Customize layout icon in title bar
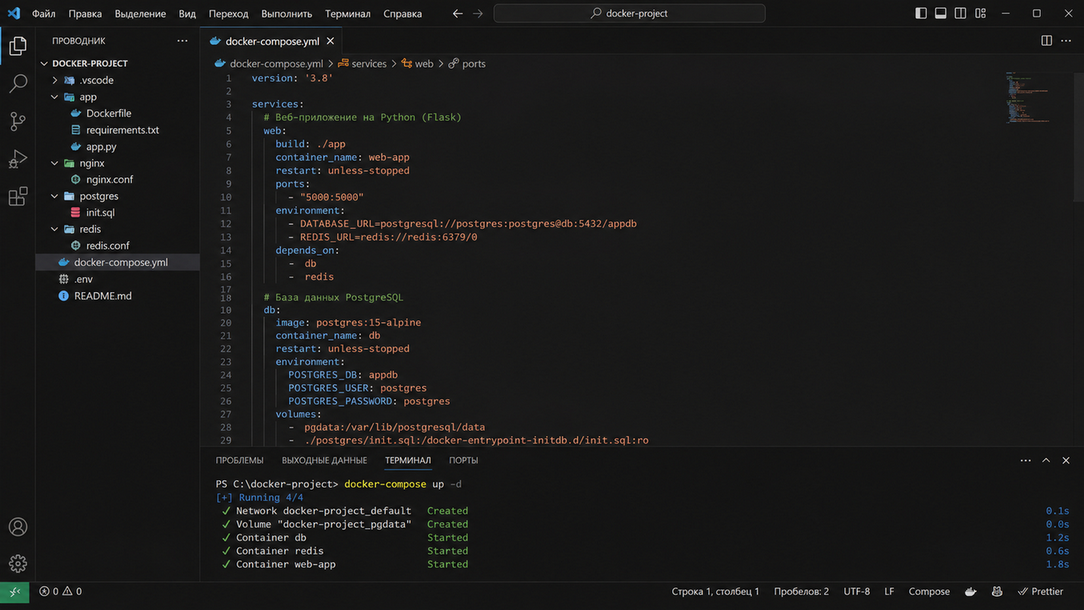Viewport: 1084px width, 610px height. 980,13
